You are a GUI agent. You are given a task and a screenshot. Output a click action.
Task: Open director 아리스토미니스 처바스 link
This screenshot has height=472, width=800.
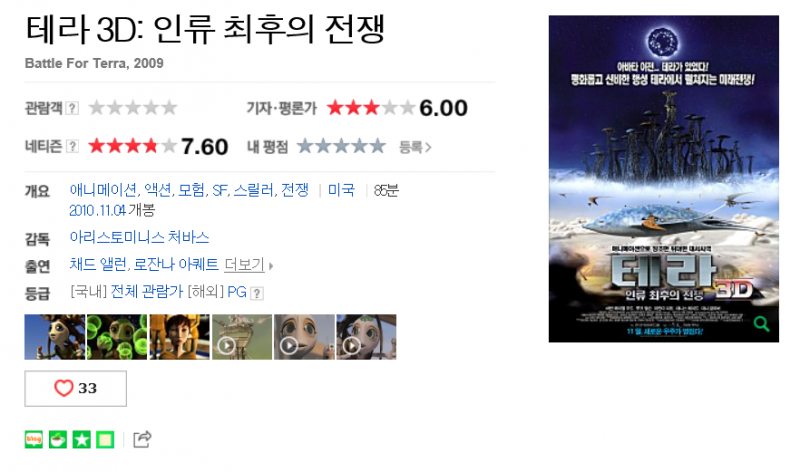[139, 237]
